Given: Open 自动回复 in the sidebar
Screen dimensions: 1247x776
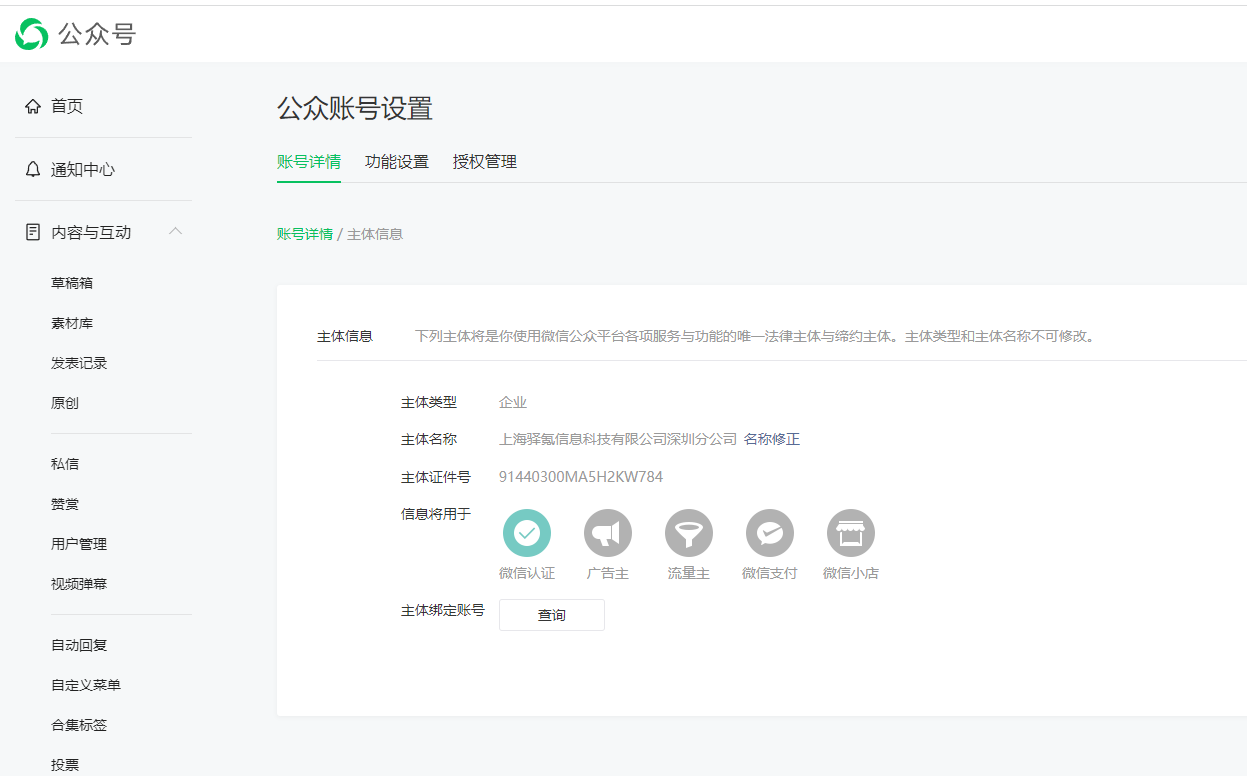Looking at the screenshot, I should (x=79, y=645).
